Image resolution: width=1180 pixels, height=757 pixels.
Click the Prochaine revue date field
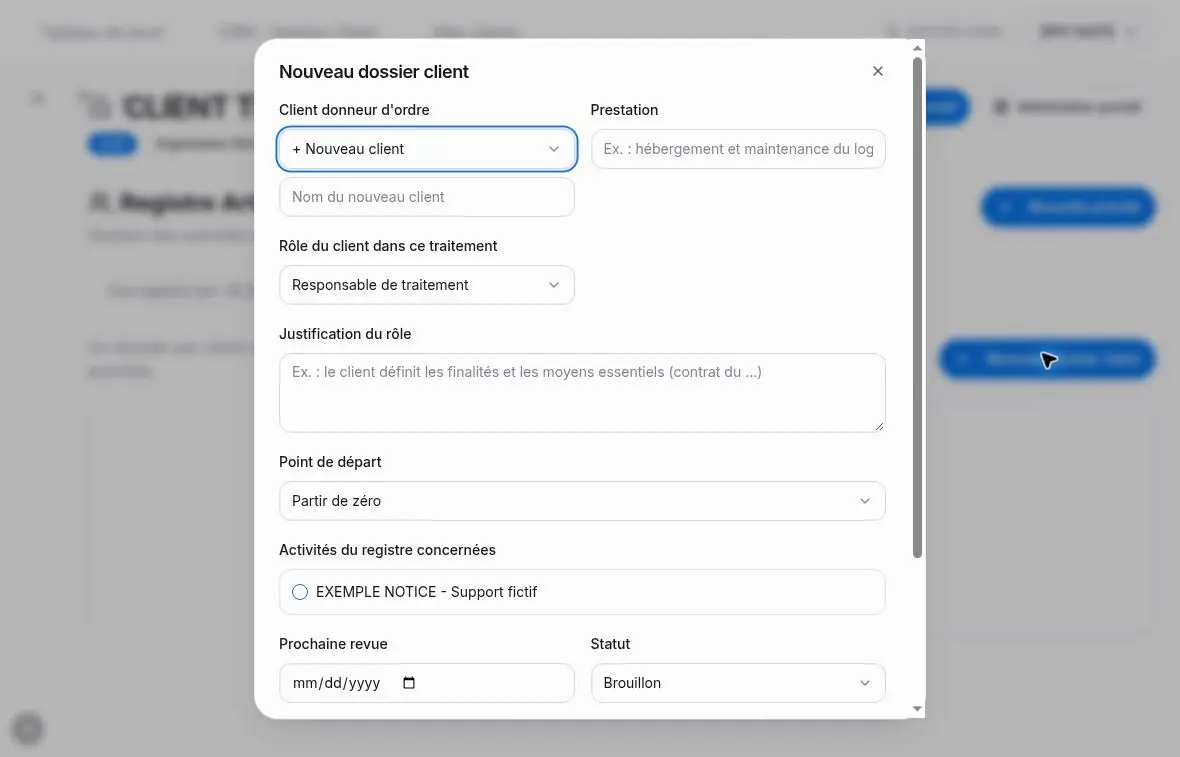pos(427,683)
